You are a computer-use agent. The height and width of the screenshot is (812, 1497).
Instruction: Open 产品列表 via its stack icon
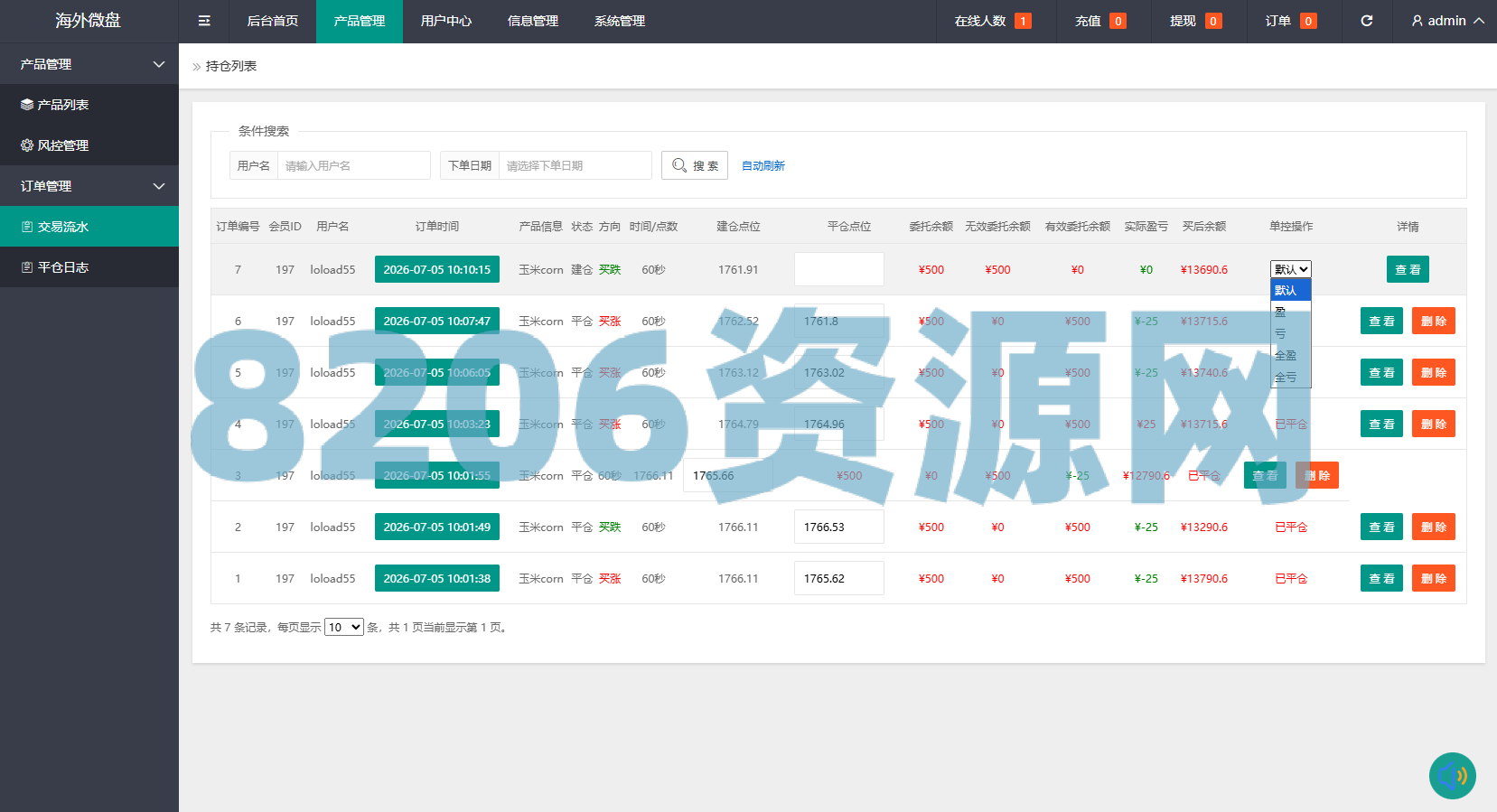(x=27, y=105)
